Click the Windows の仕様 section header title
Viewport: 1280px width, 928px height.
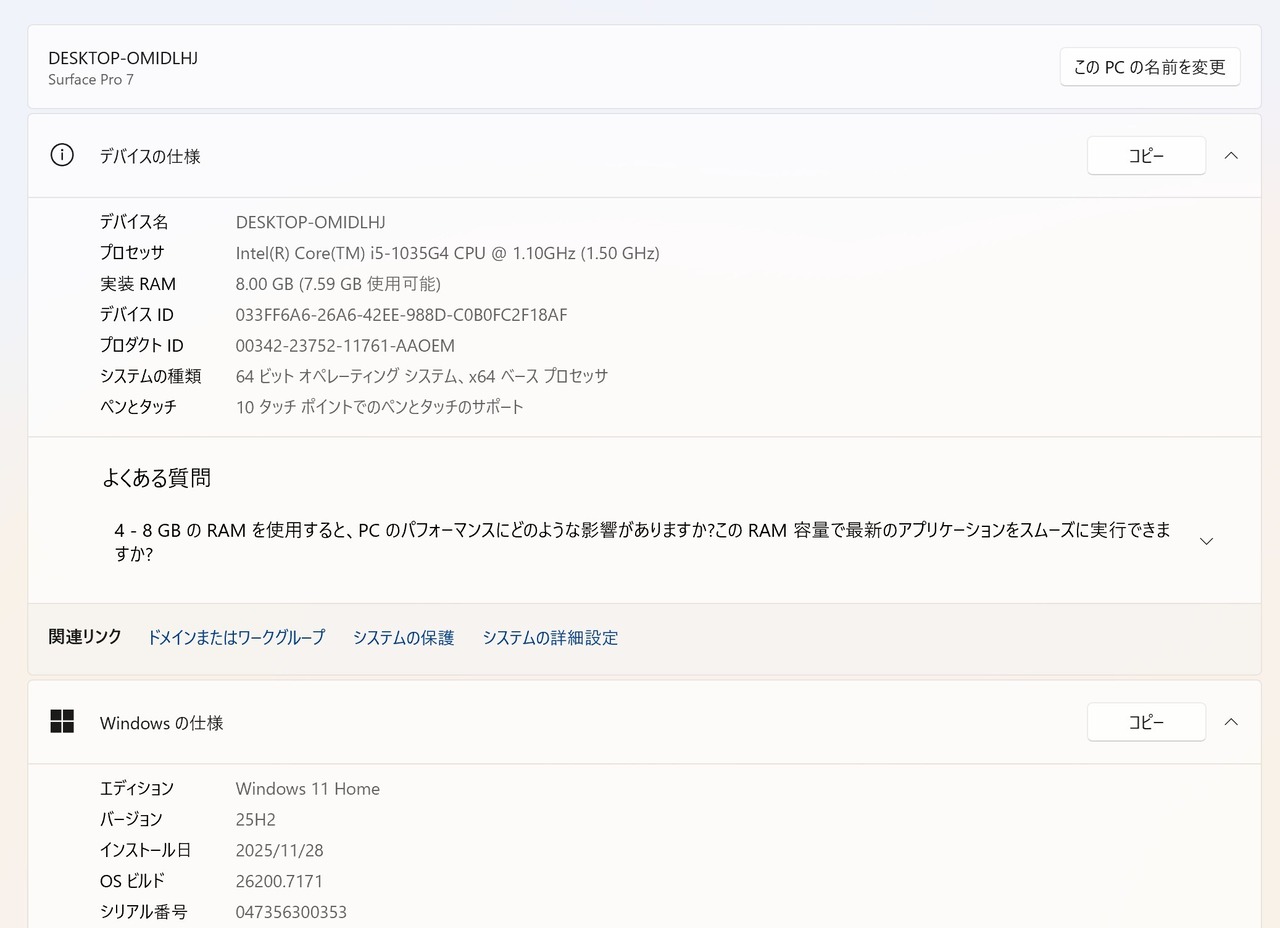tap(161, 723)
